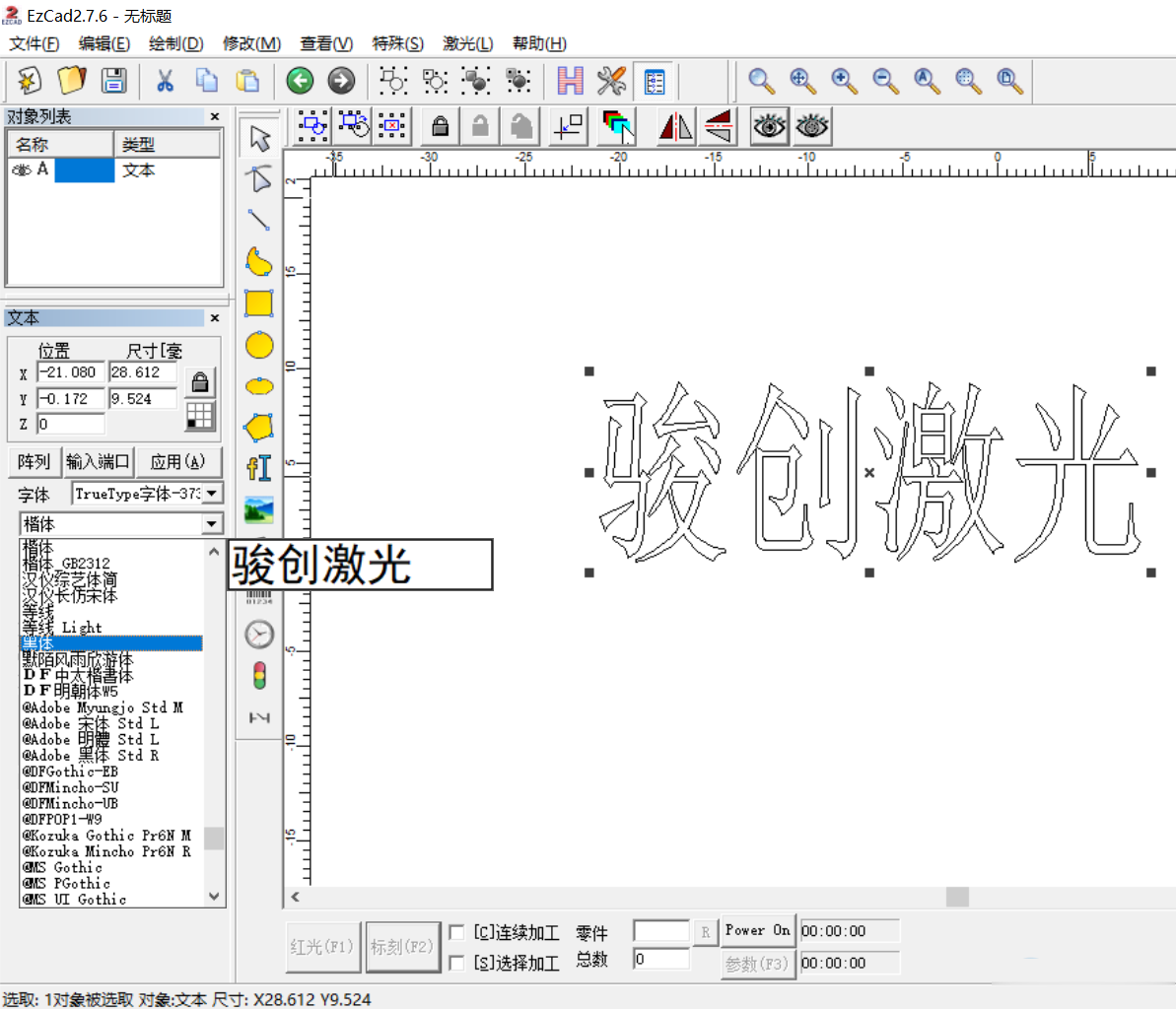Select the rectangle drawing tool

(x=259, y=303)
